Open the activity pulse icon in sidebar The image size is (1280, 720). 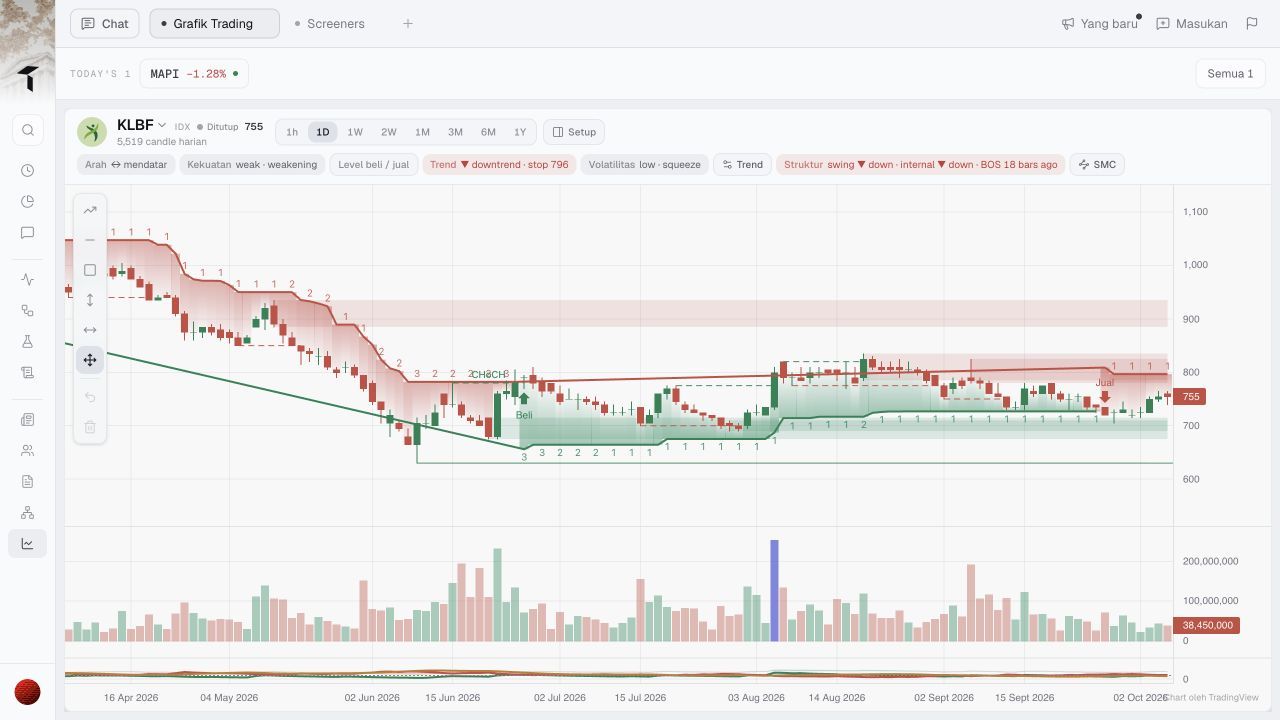click(28, 280)
